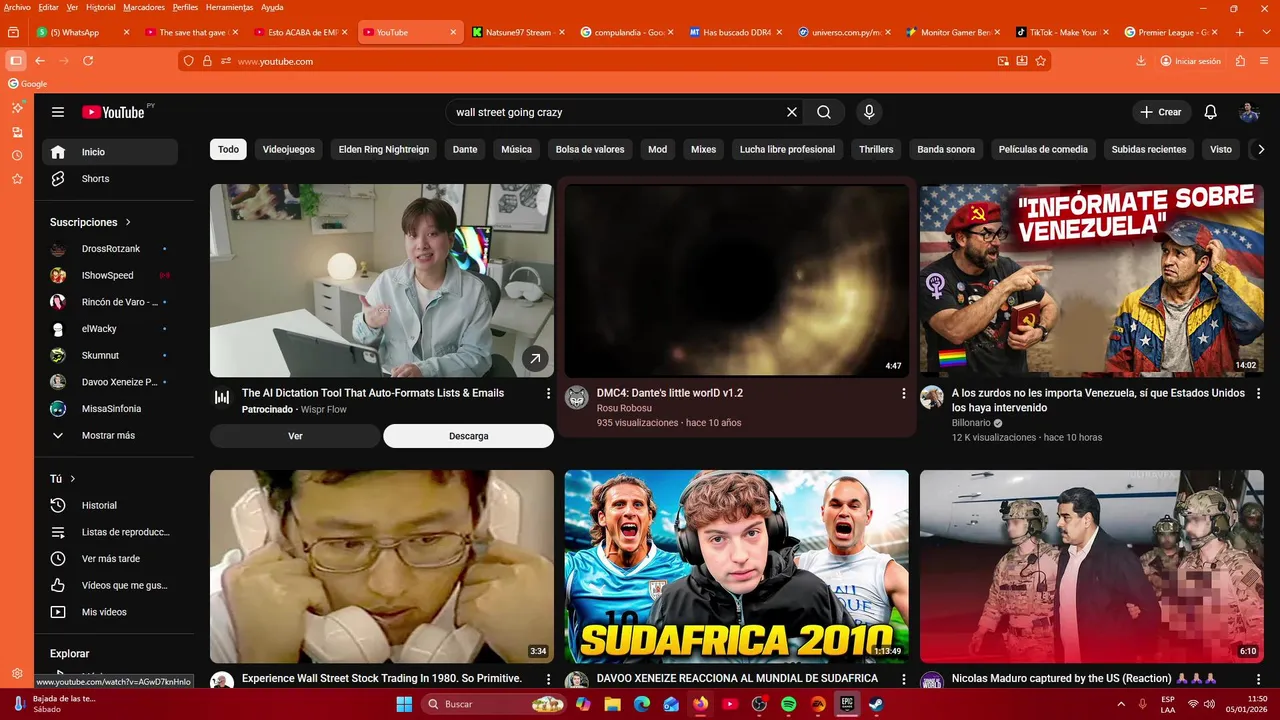Open picture-in-picture icon in address bar
The height and width of the screenshot is (720, 1280).
pos(1003,61)
